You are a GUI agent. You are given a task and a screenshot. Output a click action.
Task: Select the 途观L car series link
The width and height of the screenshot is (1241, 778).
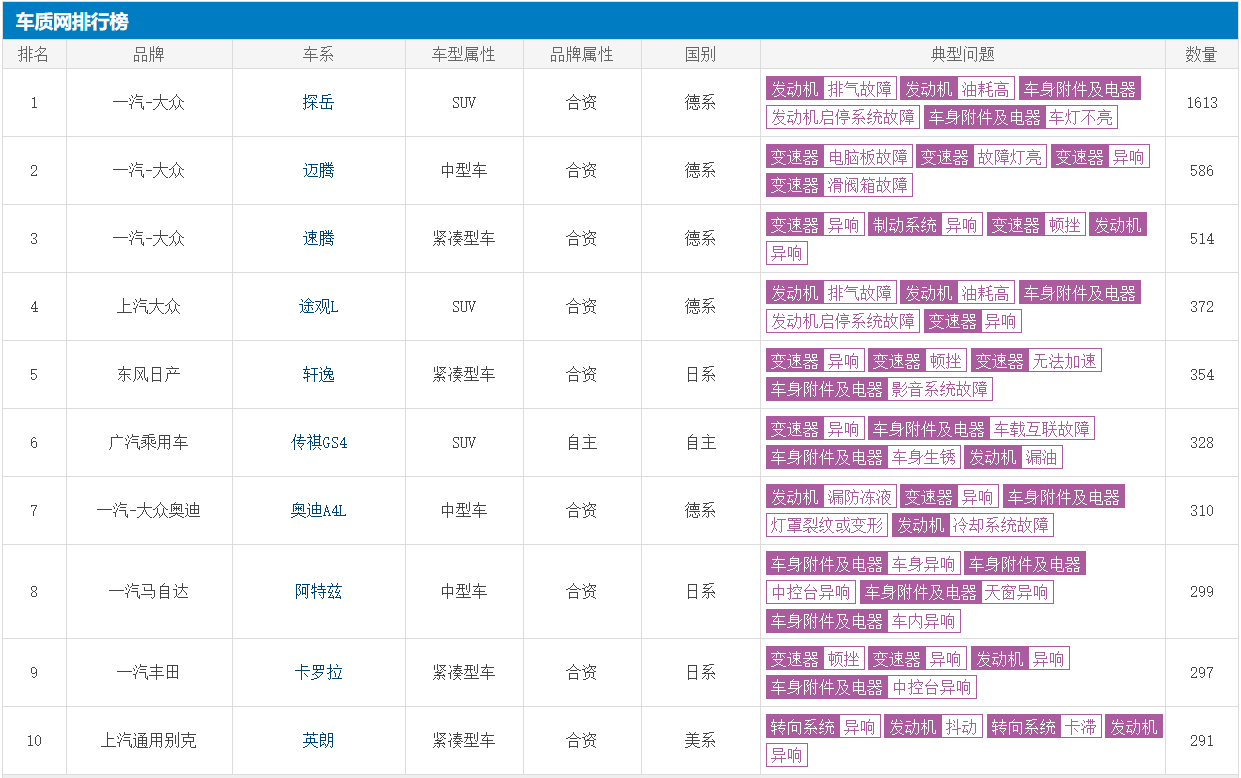point(318,306)
